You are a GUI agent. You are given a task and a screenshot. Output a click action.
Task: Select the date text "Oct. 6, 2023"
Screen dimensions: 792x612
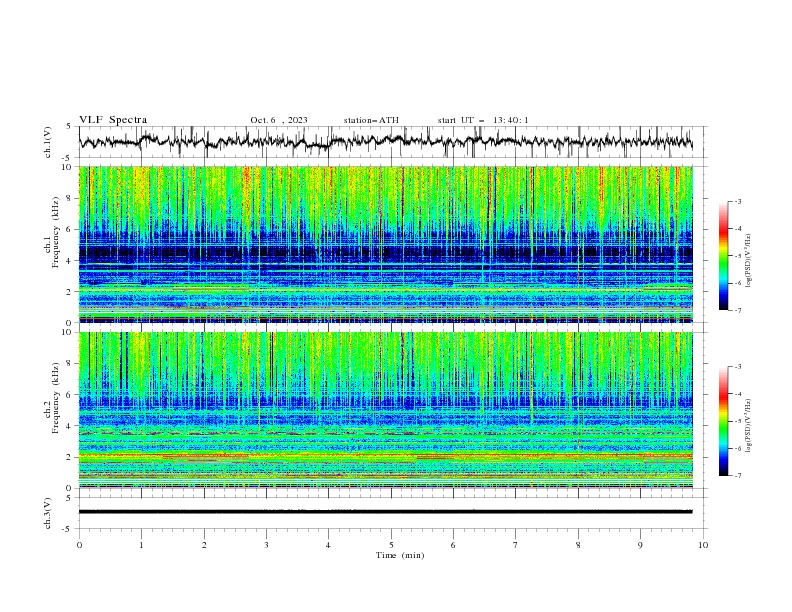click(279, 120)
